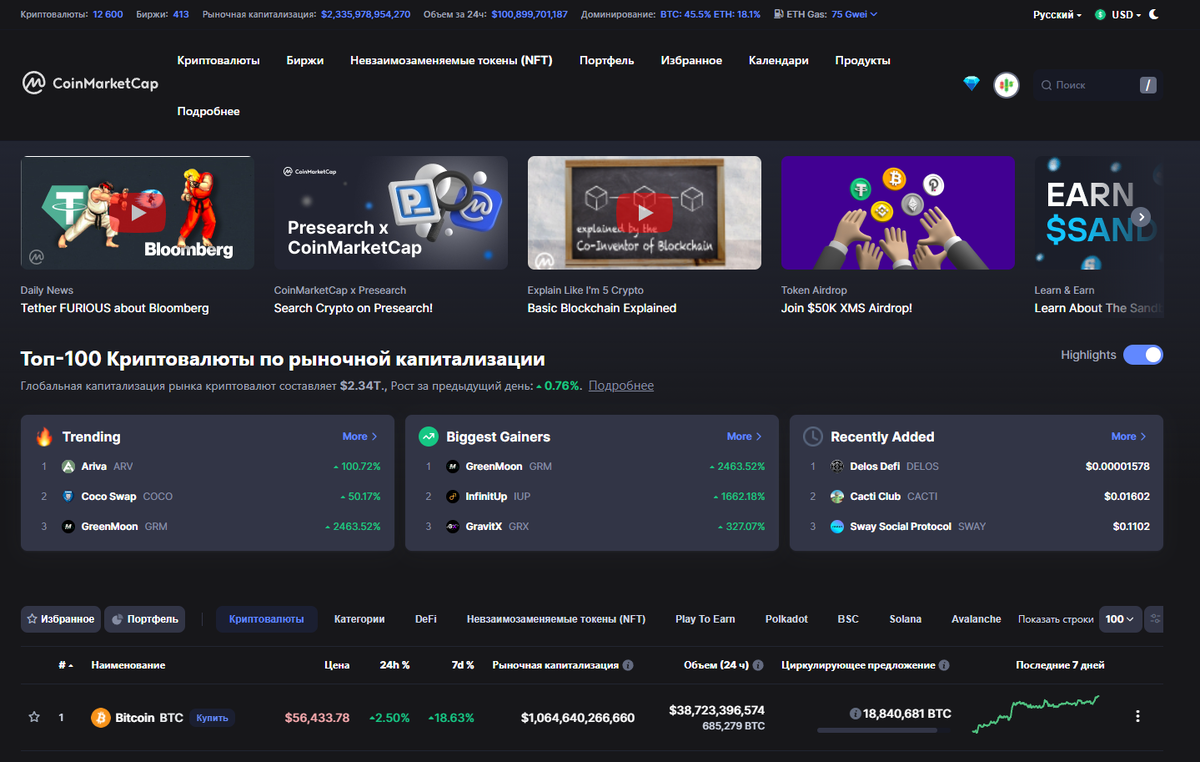Open the Биржи menu
Screen dimensions: 1200x762
click(305, 61)
